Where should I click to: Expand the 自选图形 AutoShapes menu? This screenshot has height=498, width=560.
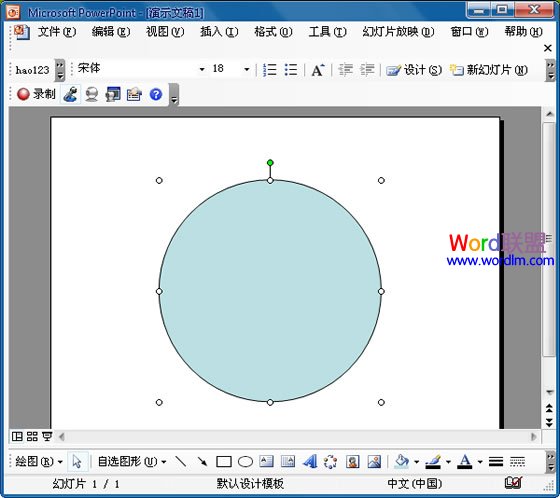[132, 462]
